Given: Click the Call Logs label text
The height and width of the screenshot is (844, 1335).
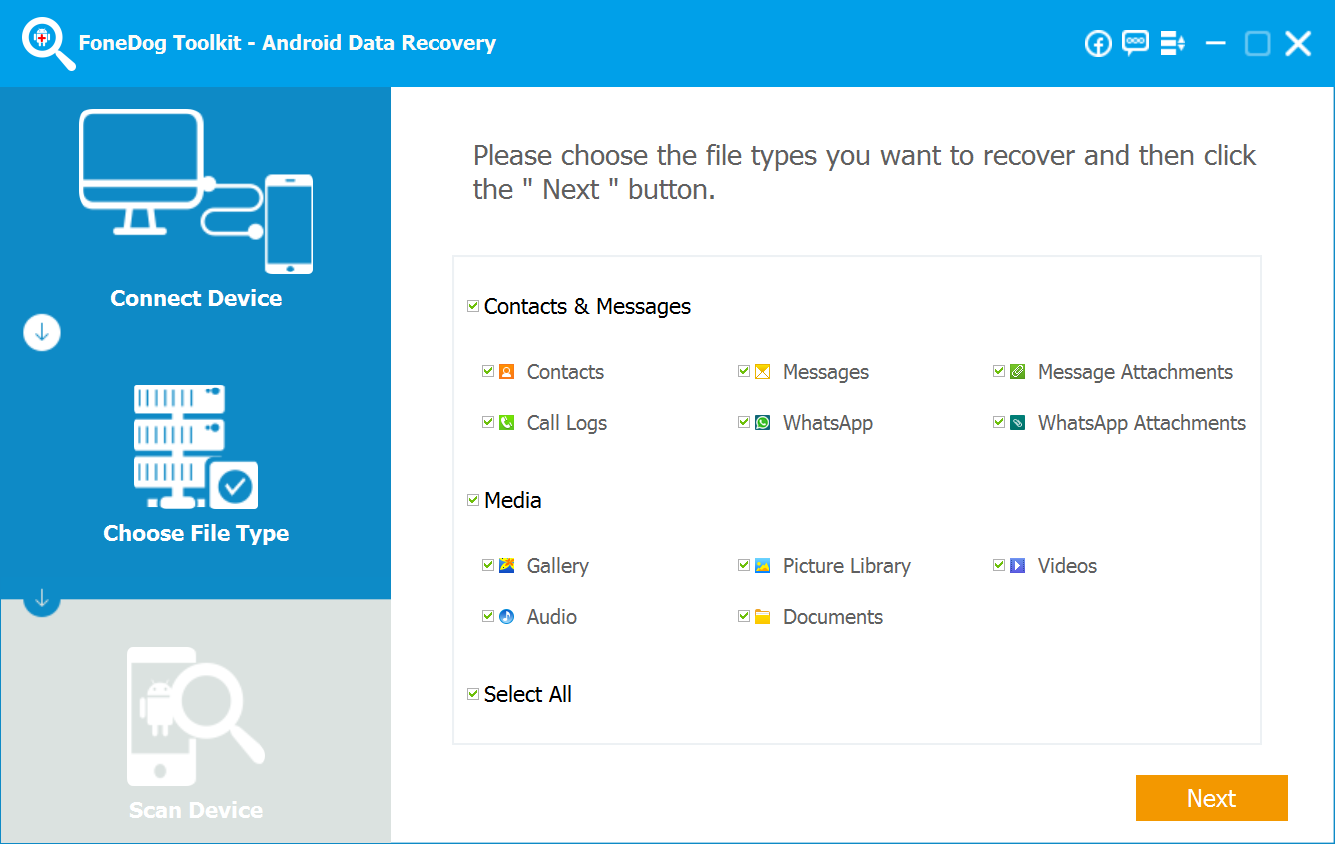Looking at the screenshot, I should click(x=567, y=423).
